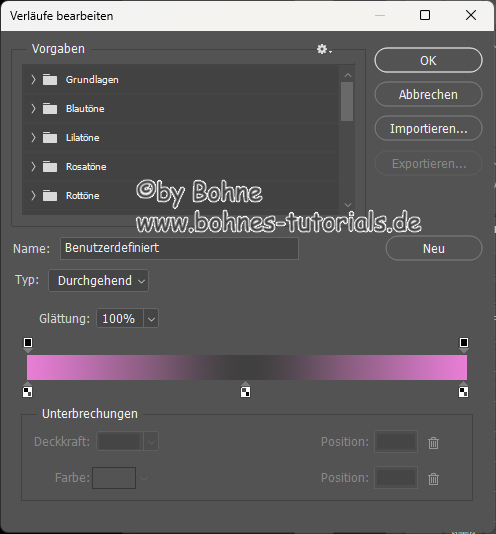Open the presets gear settings menu
This screenshot has height=534, width=496.
(x=324, y=49)
